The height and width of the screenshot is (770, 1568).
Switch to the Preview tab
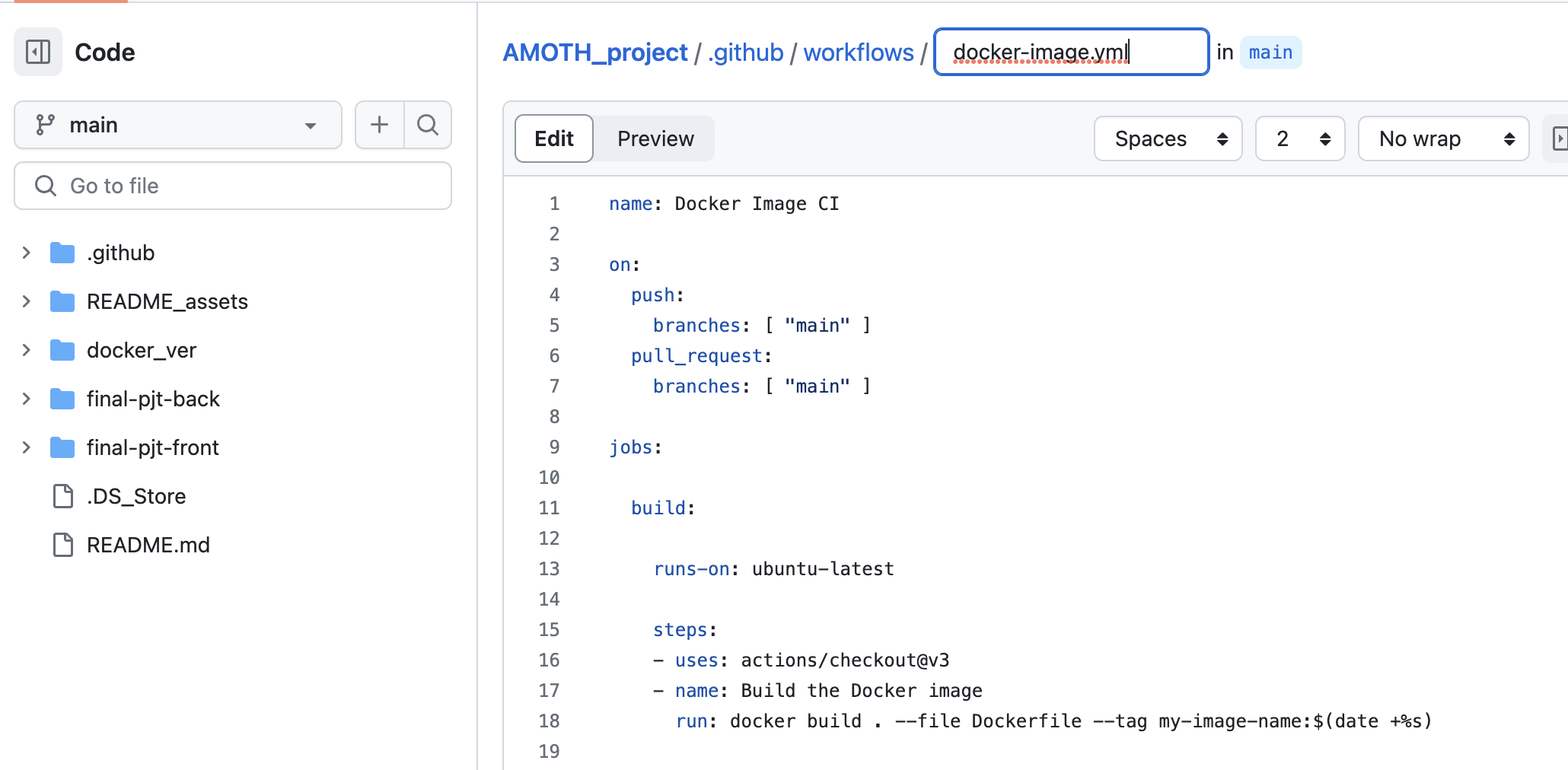pyautogui.click(x=655, y=138)
